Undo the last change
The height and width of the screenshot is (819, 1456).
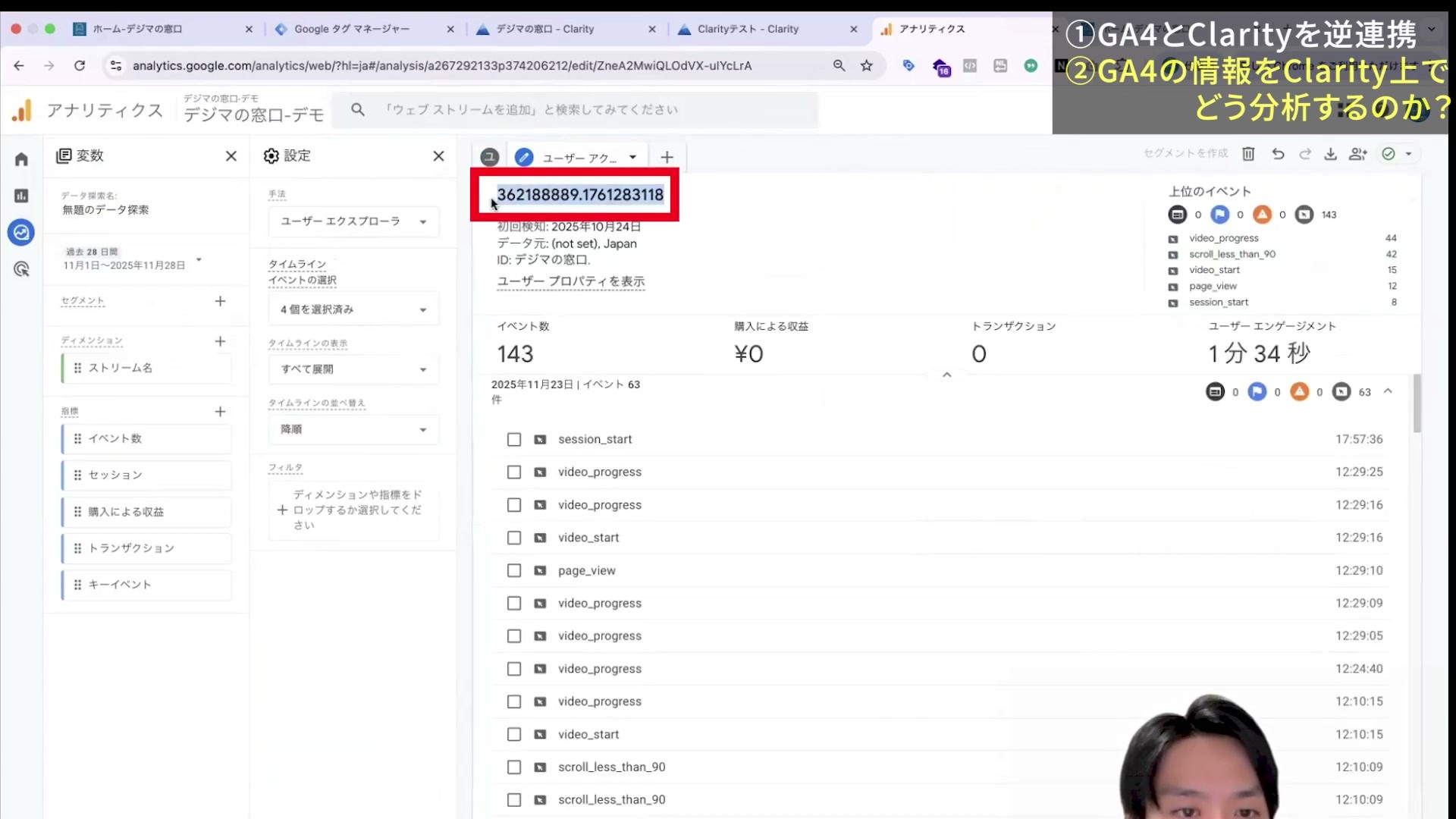(x=1278, y=154)
